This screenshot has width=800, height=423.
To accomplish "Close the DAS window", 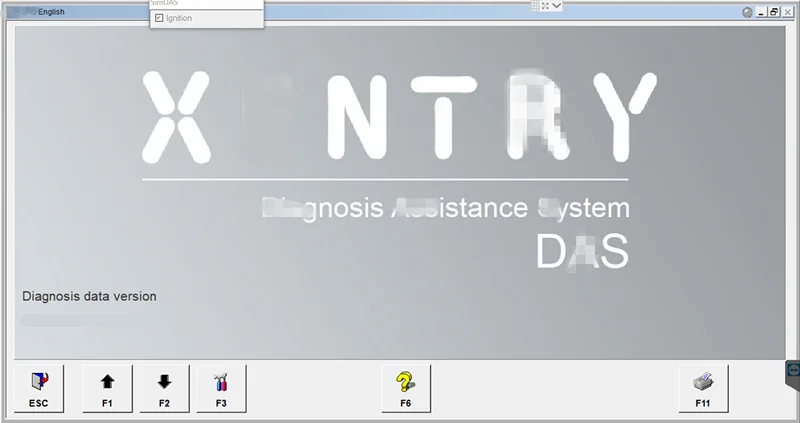I will point(787,12).
